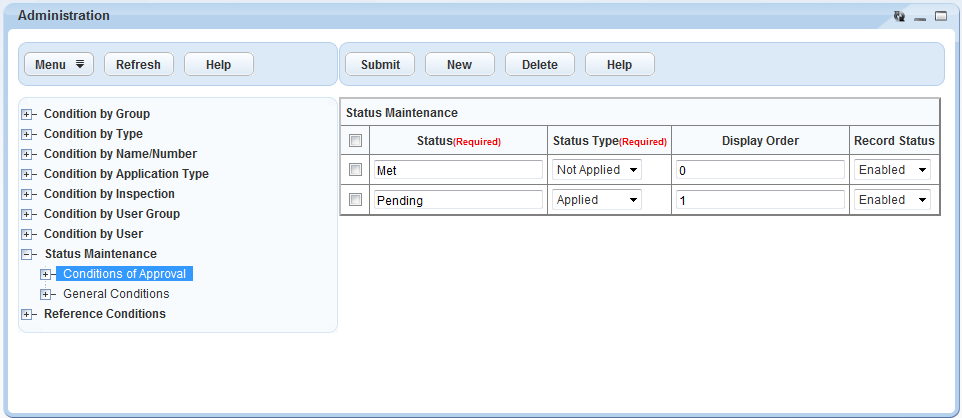
Task: Open the Menu dropdown button
Action: (59, 64)
